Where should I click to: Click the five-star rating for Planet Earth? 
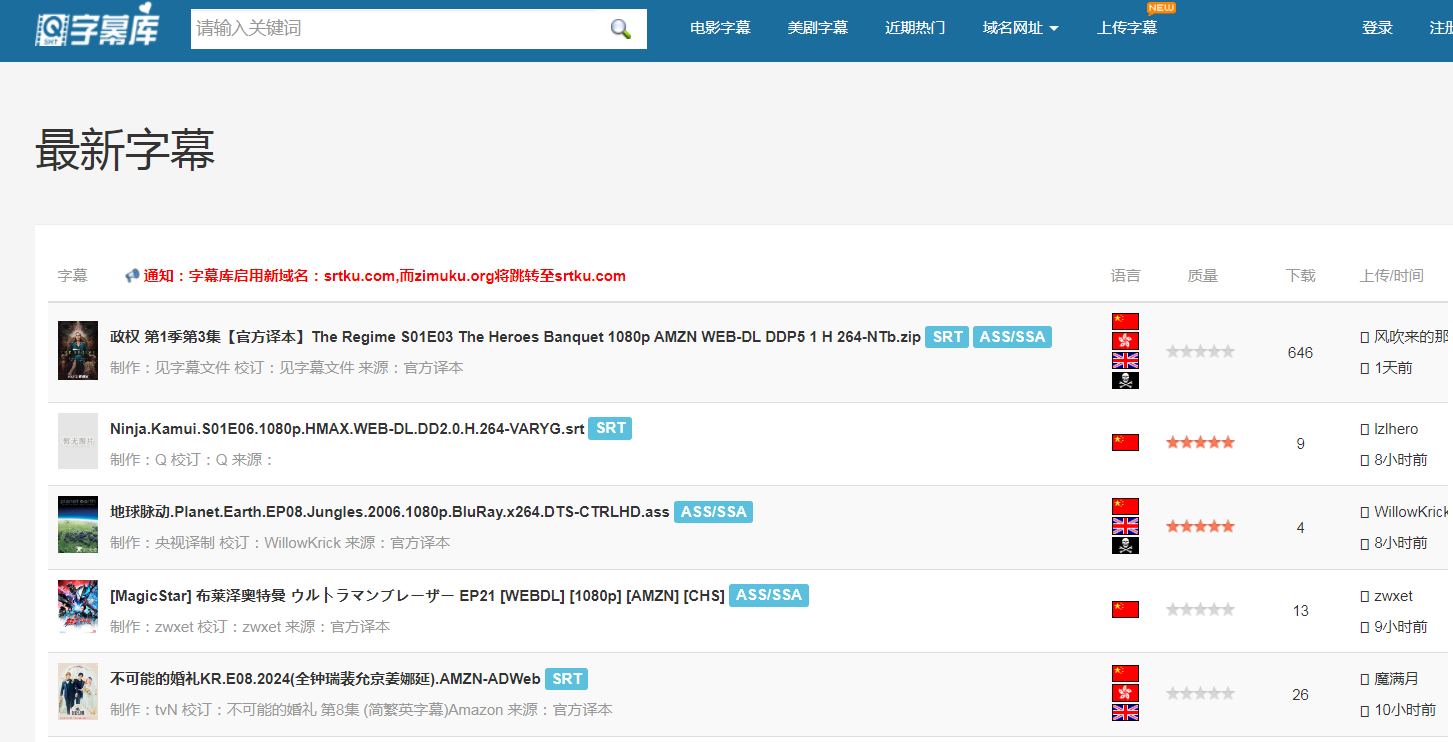pos(1200,526)
